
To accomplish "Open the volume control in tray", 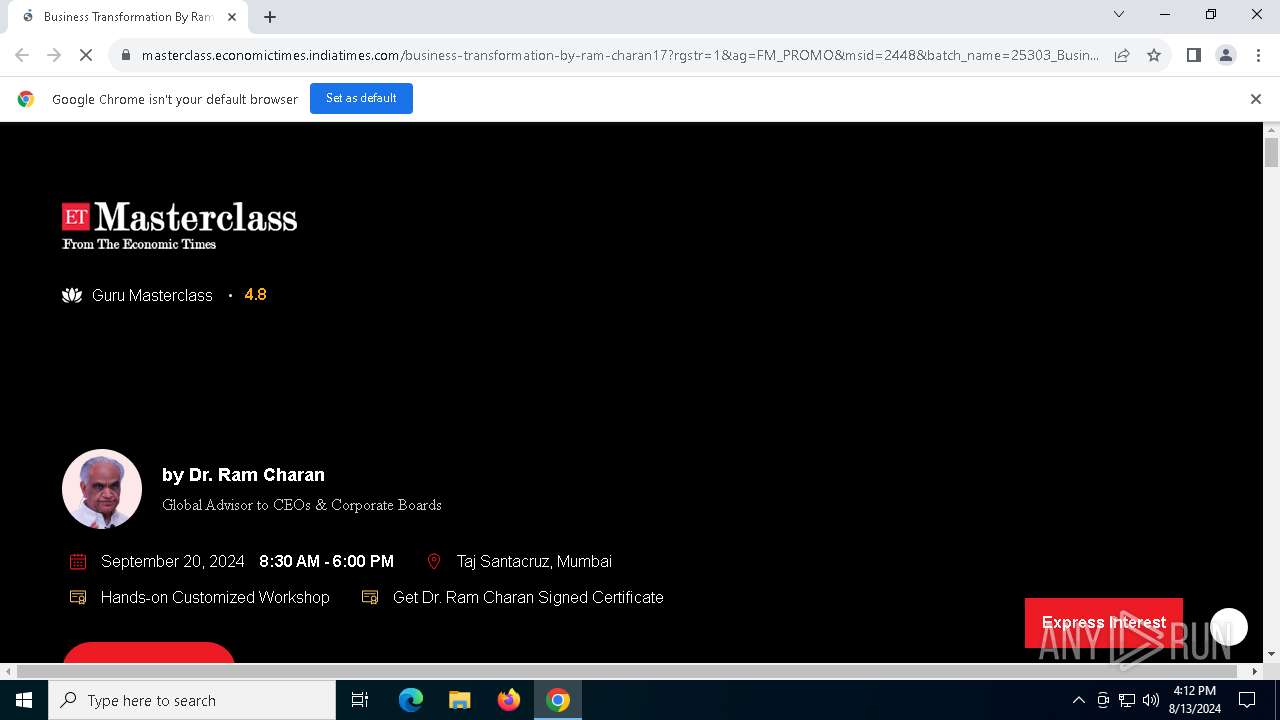I will [1151, 700].
